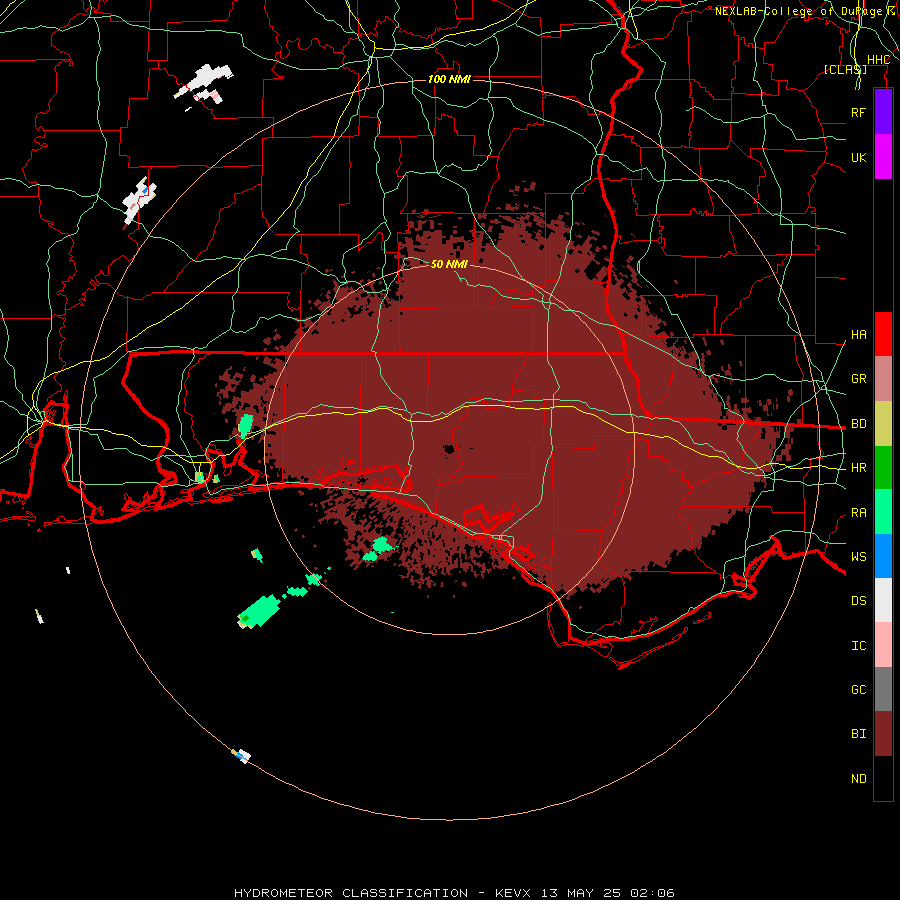Click the KEVX radar site identifier

click(513, 893)
